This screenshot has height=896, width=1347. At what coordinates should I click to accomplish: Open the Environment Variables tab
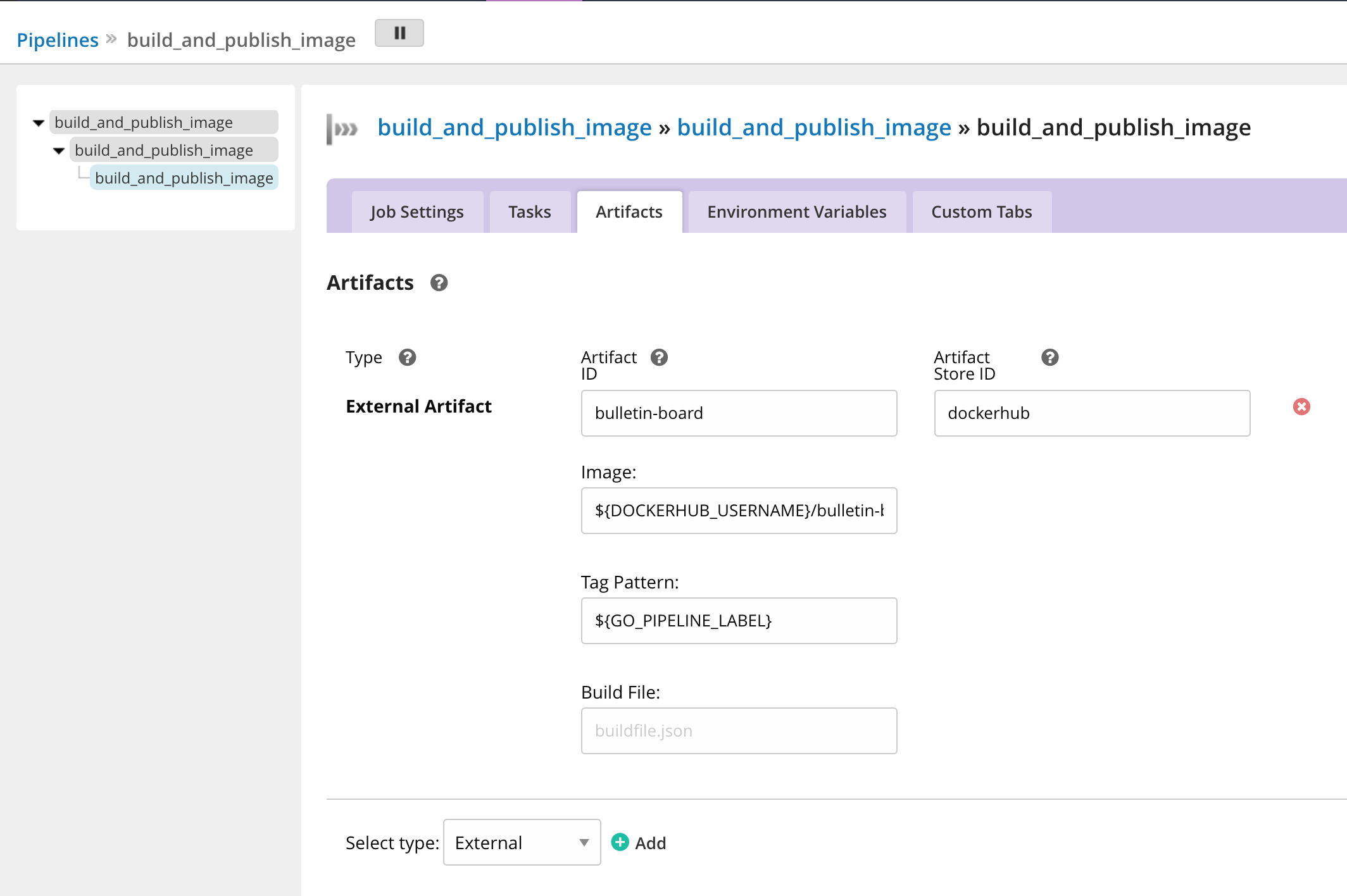point(796,212)
